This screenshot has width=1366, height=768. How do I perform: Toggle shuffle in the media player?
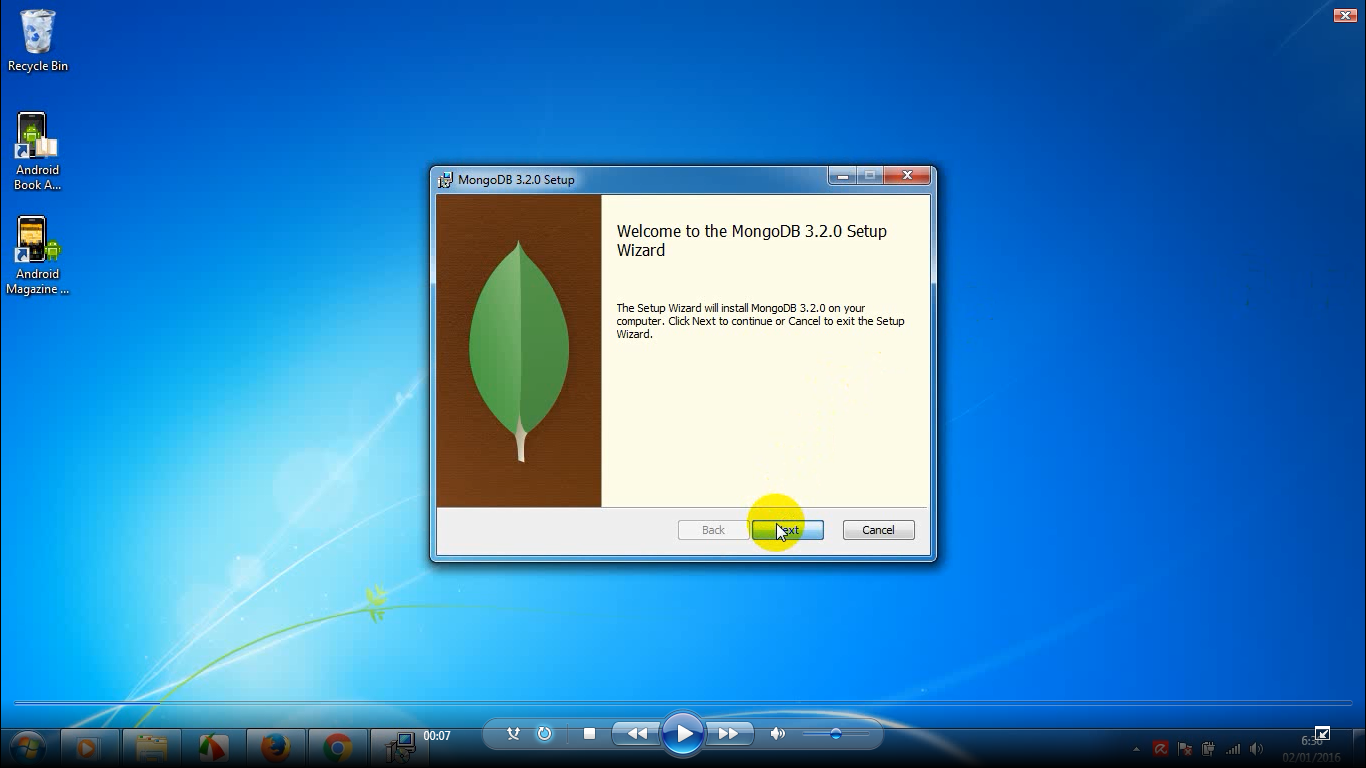513,734
